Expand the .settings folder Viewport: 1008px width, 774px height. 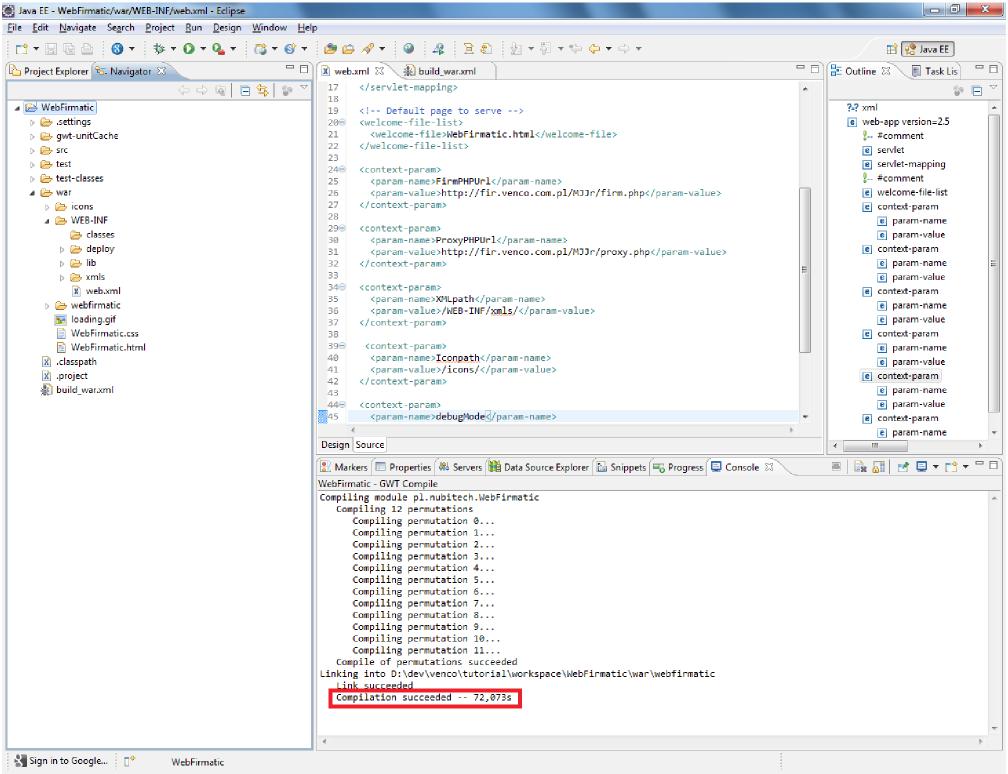point(34,122)
